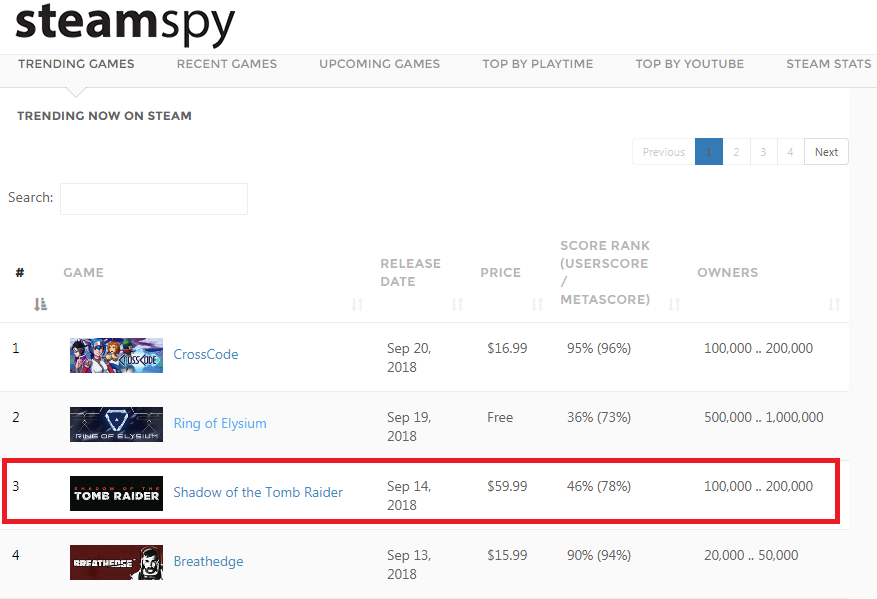877x599 pixels.
Task: Click Tomb Raider score 46% (78%)
Action: 599,486
